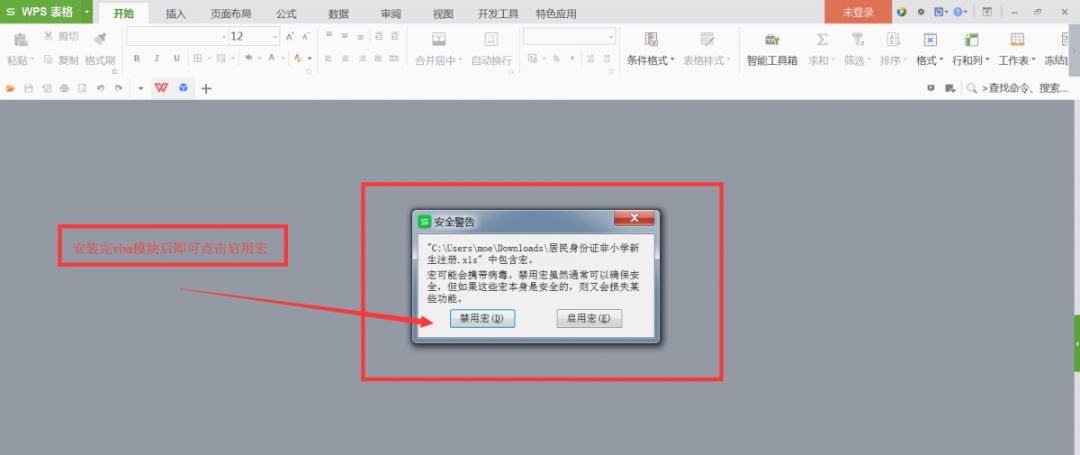
Task: Switch to the Special Apps (特色应用) tab
Action: 556,13
